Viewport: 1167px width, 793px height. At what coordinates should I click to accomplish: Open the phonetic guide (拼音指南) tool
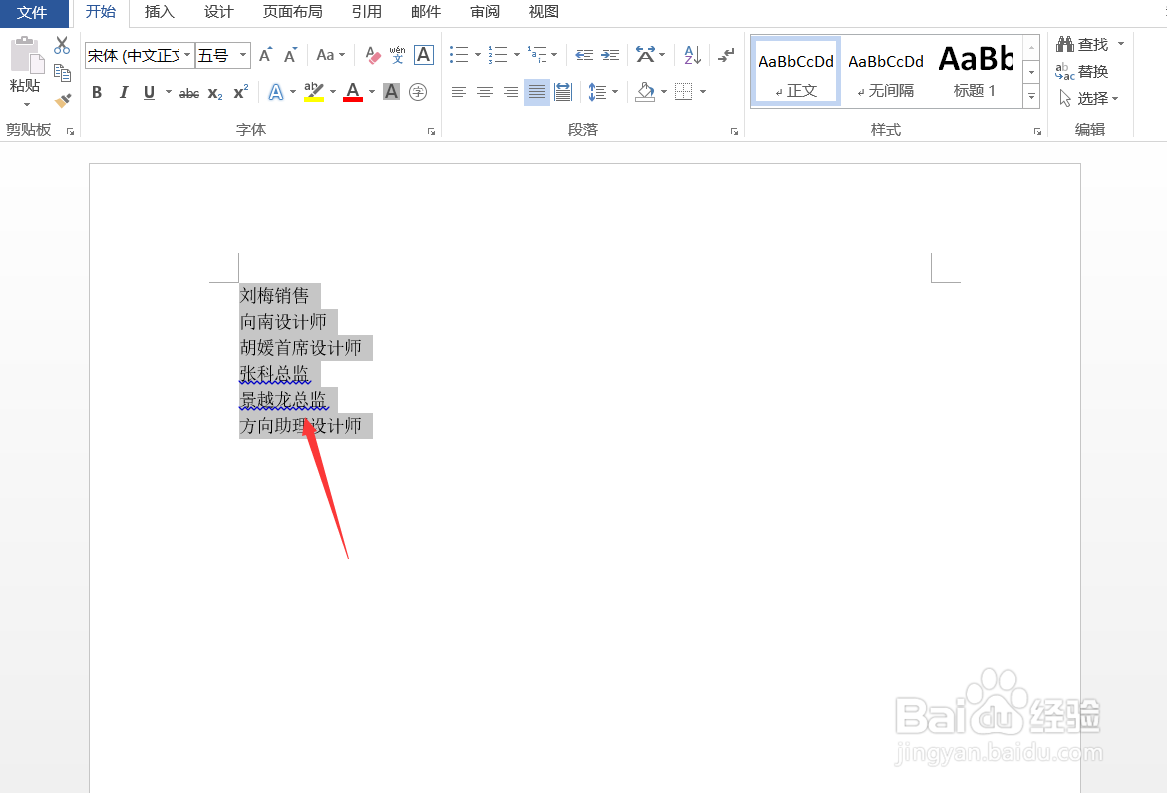pyautogui.click(x=397, y=54)
